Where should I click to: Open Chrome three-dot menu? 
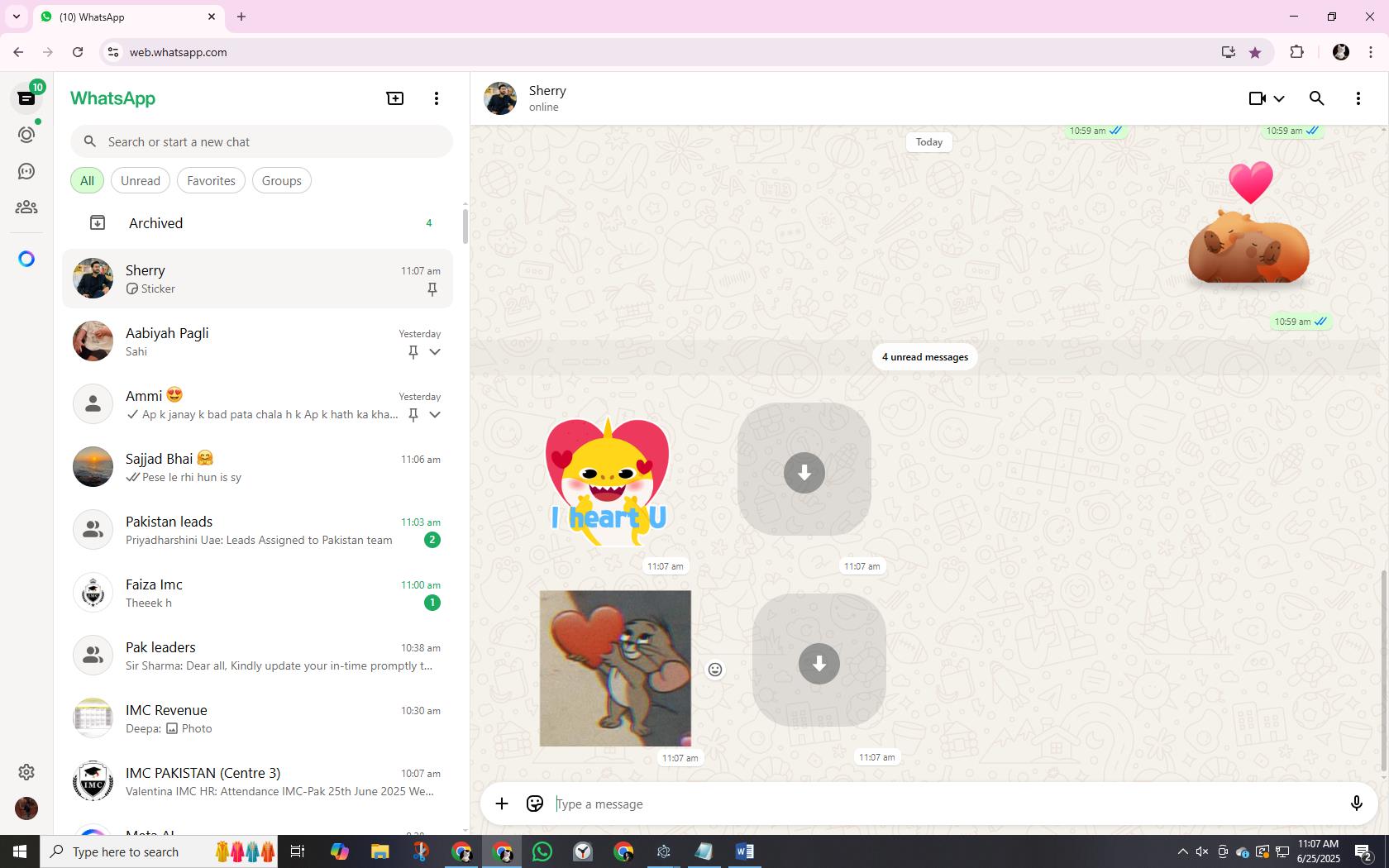point(1371,52)
